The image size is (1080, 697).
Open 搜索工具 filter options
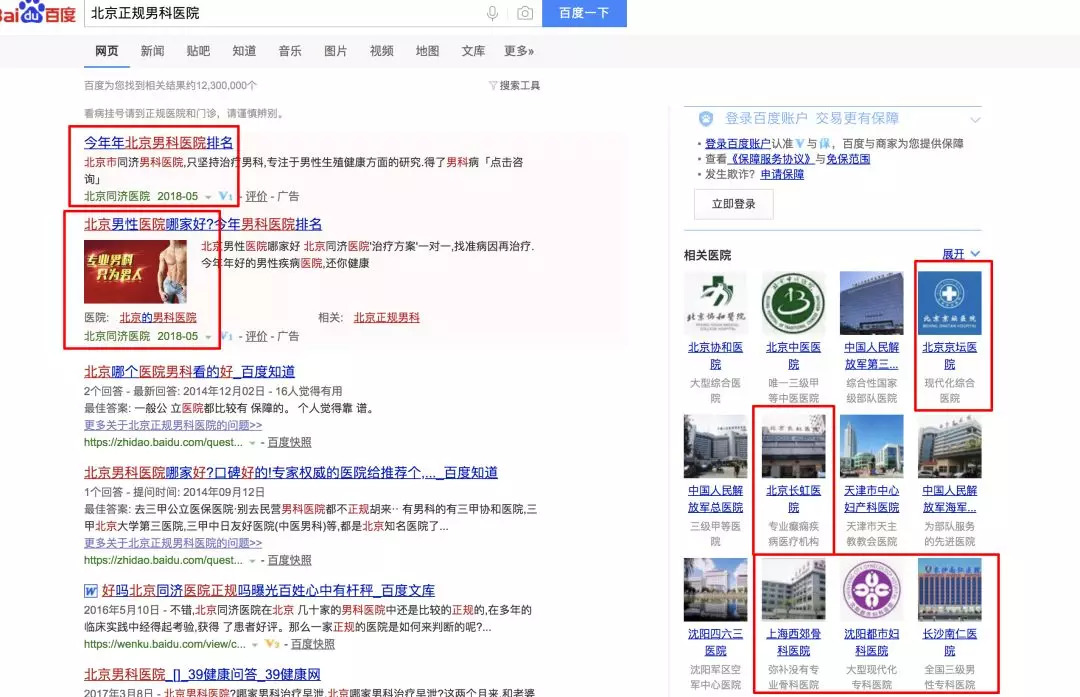tap(514, 86)
